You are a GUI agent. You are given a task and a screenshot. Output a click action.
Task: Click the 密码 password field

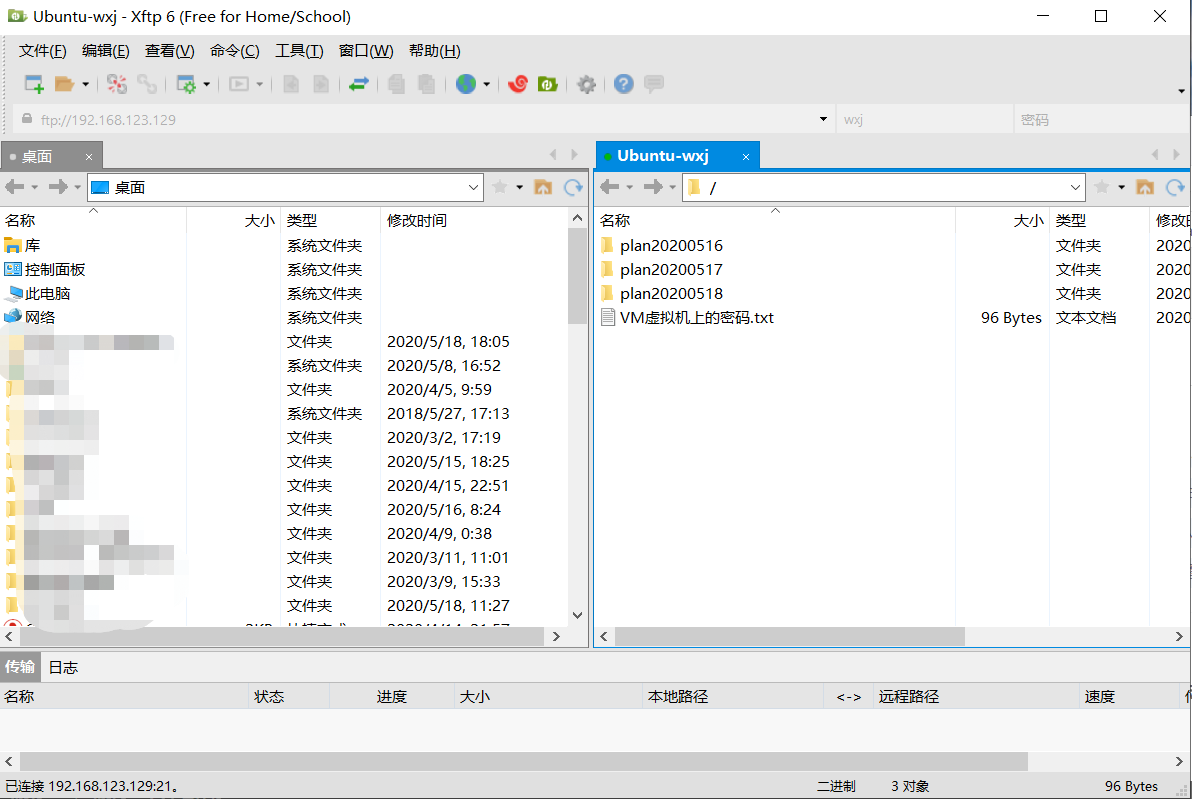1102,119
